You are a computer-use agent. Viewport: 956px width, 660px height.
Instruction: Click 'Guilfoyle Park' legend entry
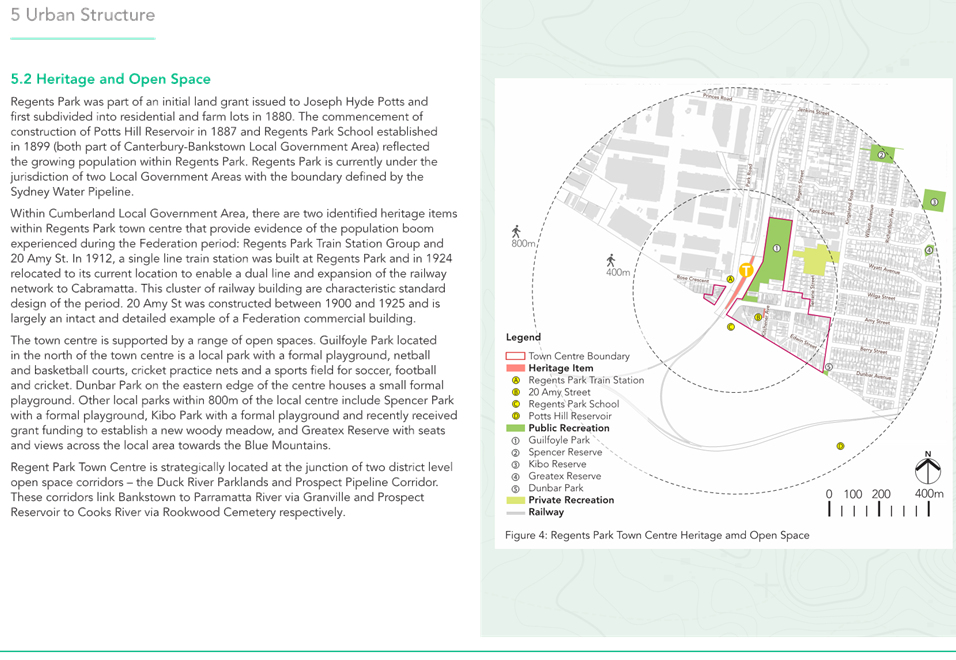(559, 440)
